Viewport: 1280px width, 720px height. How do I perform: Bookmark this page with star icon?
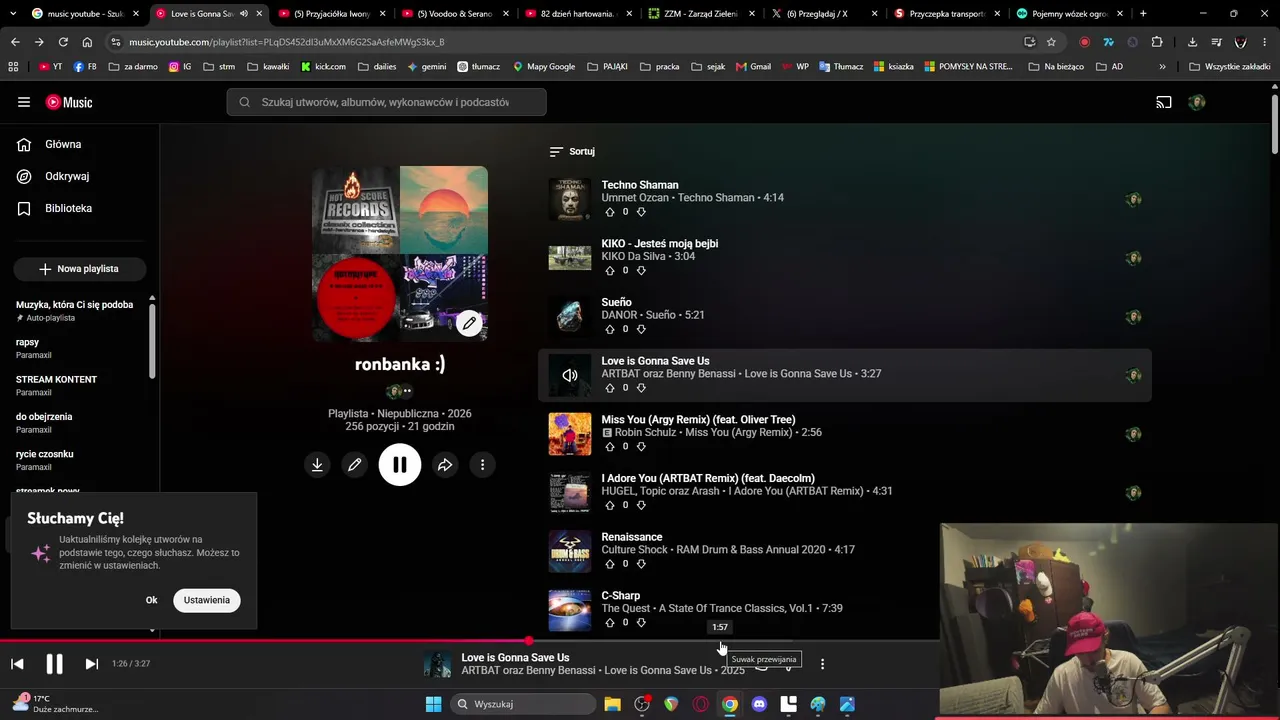point(1051,42)
